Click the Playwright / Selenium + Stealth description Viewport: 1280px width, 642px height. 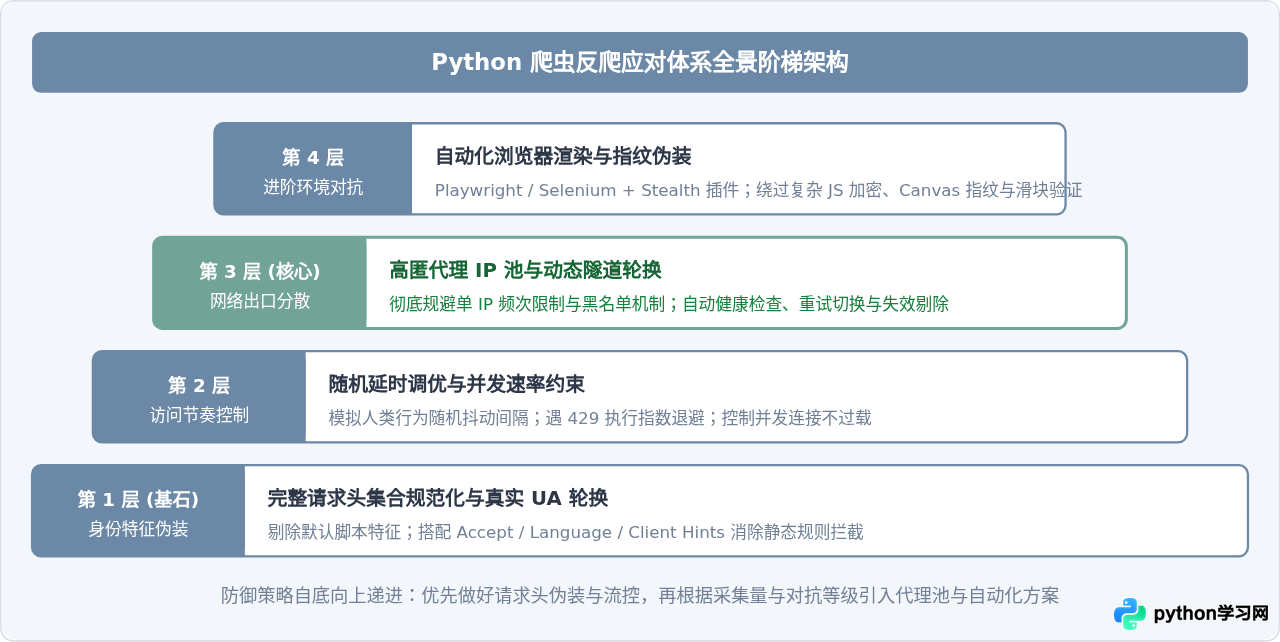pyautogui.click(x=759, y=190)
